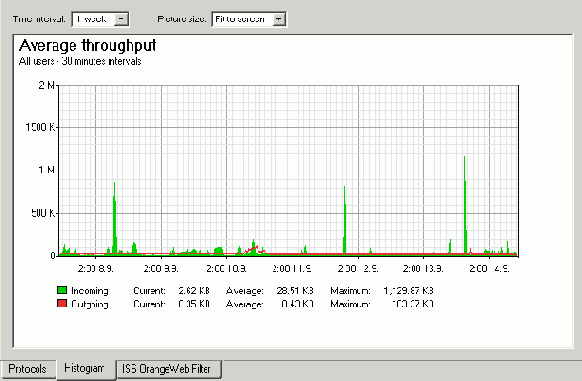Switch to the Protocols tab

28,369
